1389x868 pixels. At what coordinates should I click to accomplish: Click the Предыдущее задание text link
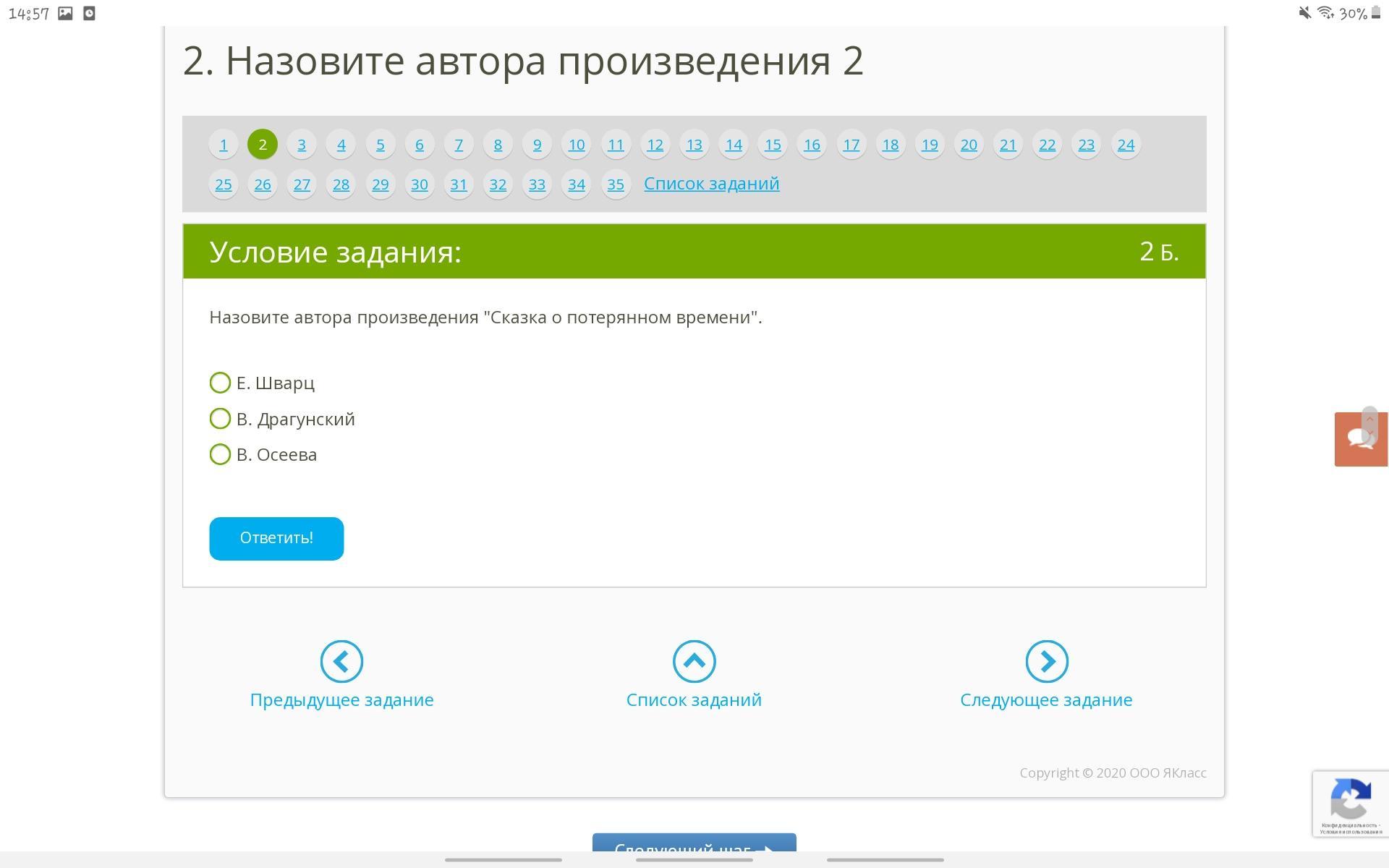click(x=341, y=699)
